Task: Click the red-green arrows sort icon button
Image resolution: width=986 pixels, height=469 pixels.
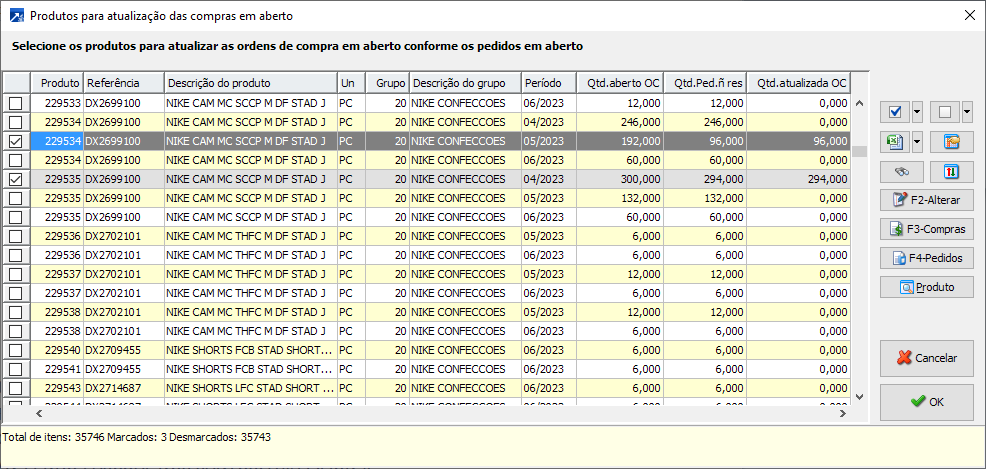Action: 951,171
